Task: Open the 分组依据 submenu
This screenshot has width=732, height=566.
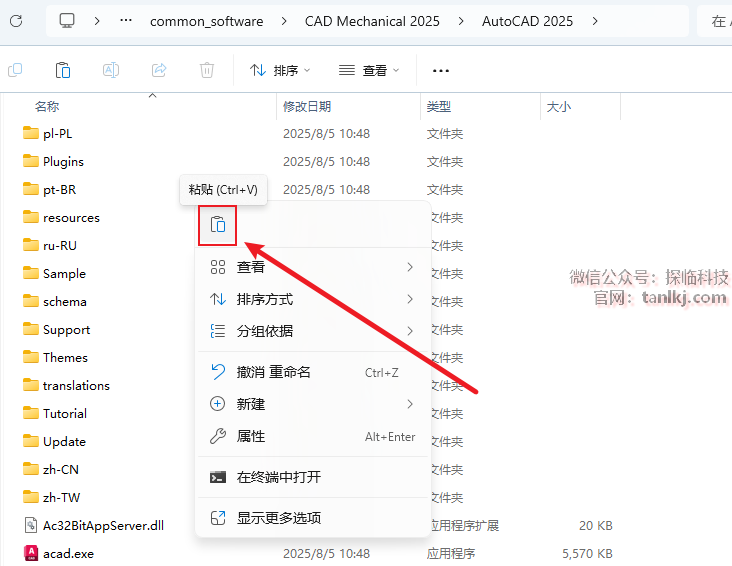Action: tap(312, 331)
